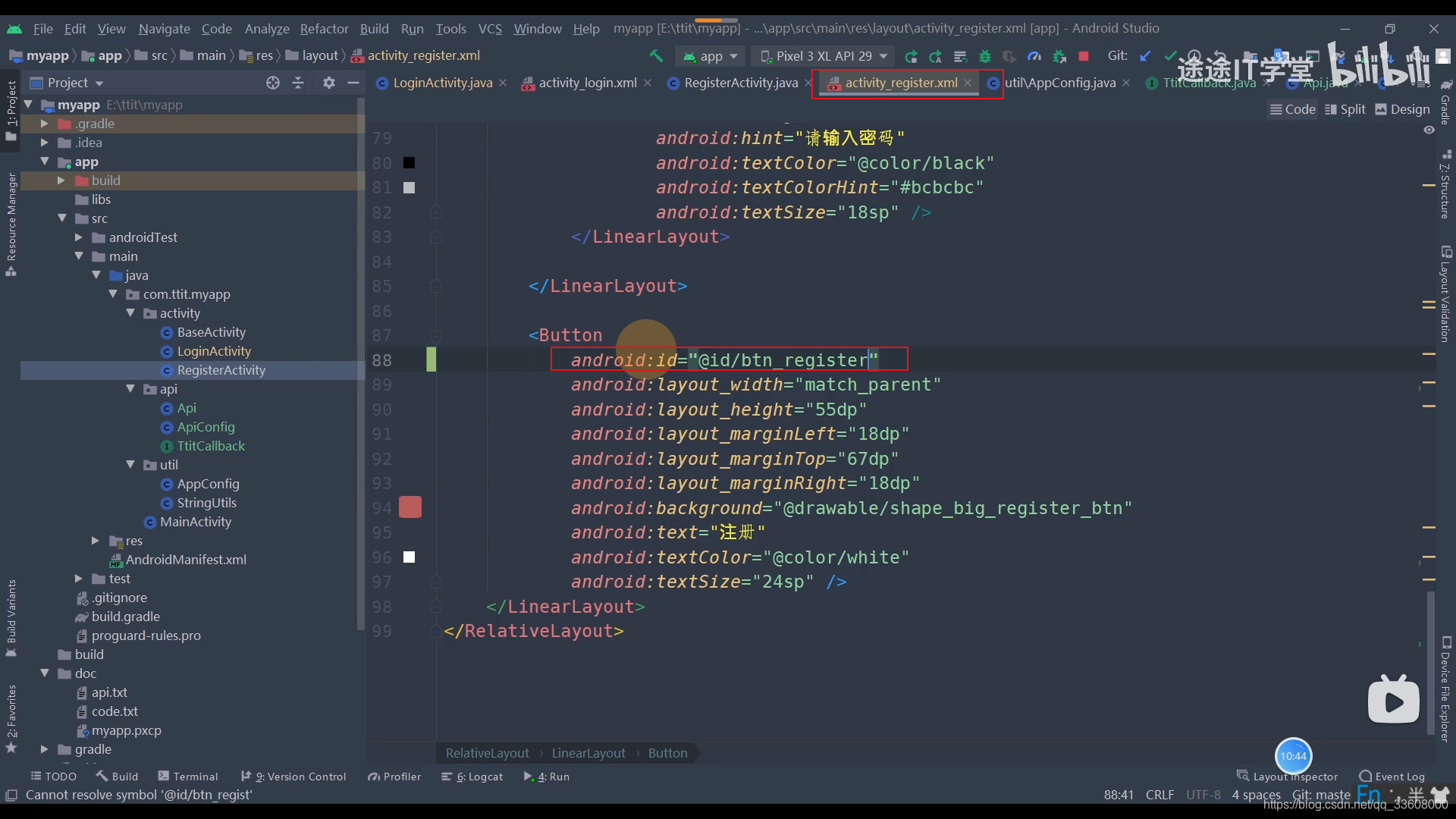The height and width of the screenshot is (819, 1456).
Task: Click the gray color swatch on line 81
Action: [409, 187]
